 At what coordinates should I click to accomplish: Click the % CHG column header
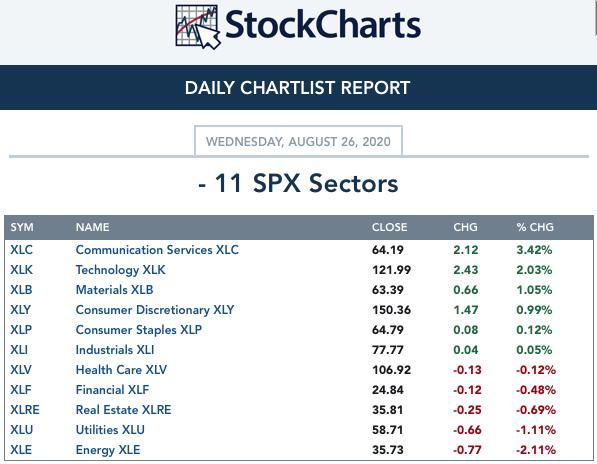[535, 227]
